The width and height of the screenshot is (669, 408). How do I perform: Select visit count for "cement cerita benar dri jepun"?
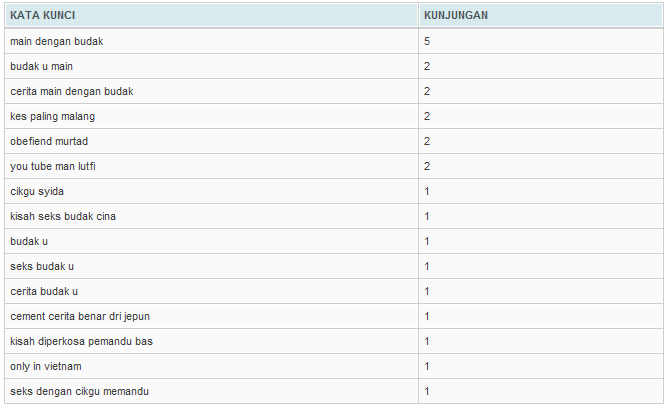point(427,316)
